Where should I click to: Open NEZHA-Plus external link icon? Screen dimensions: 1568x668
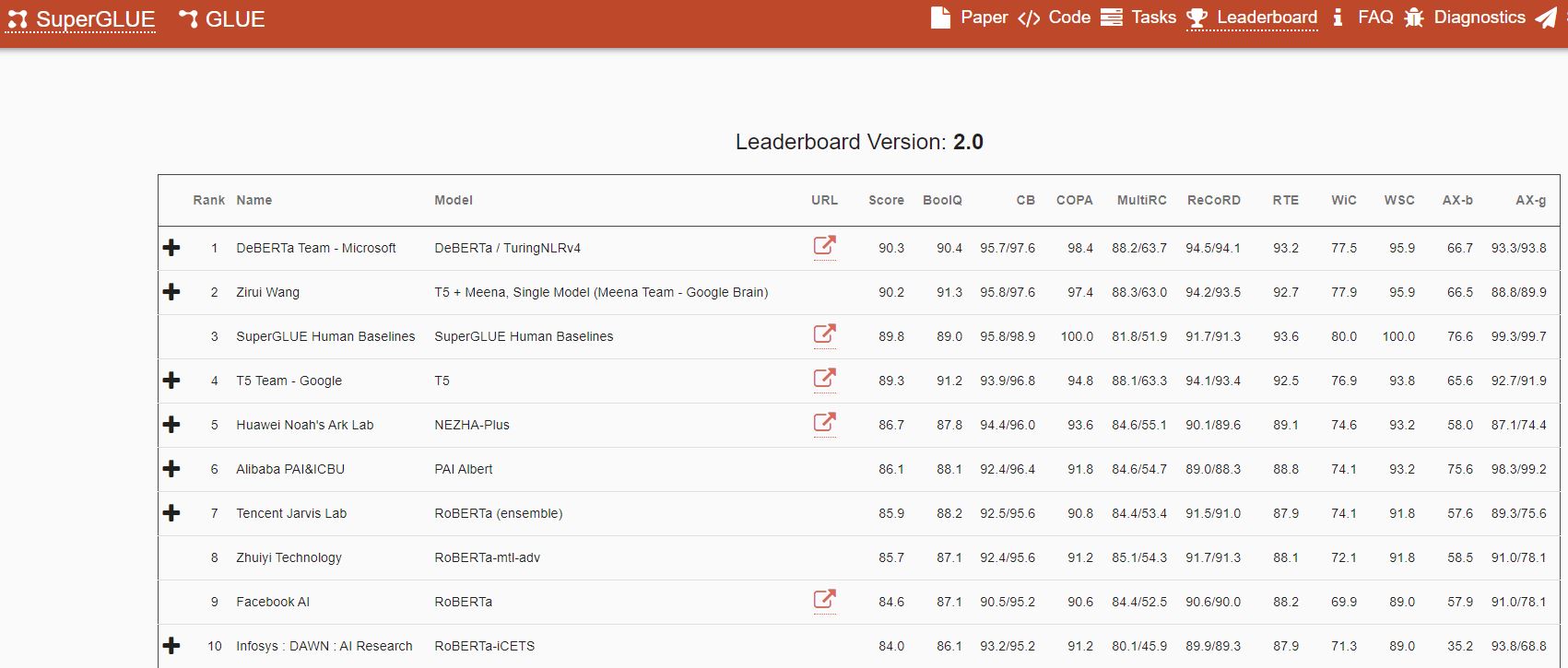click(x=824, y=423)
